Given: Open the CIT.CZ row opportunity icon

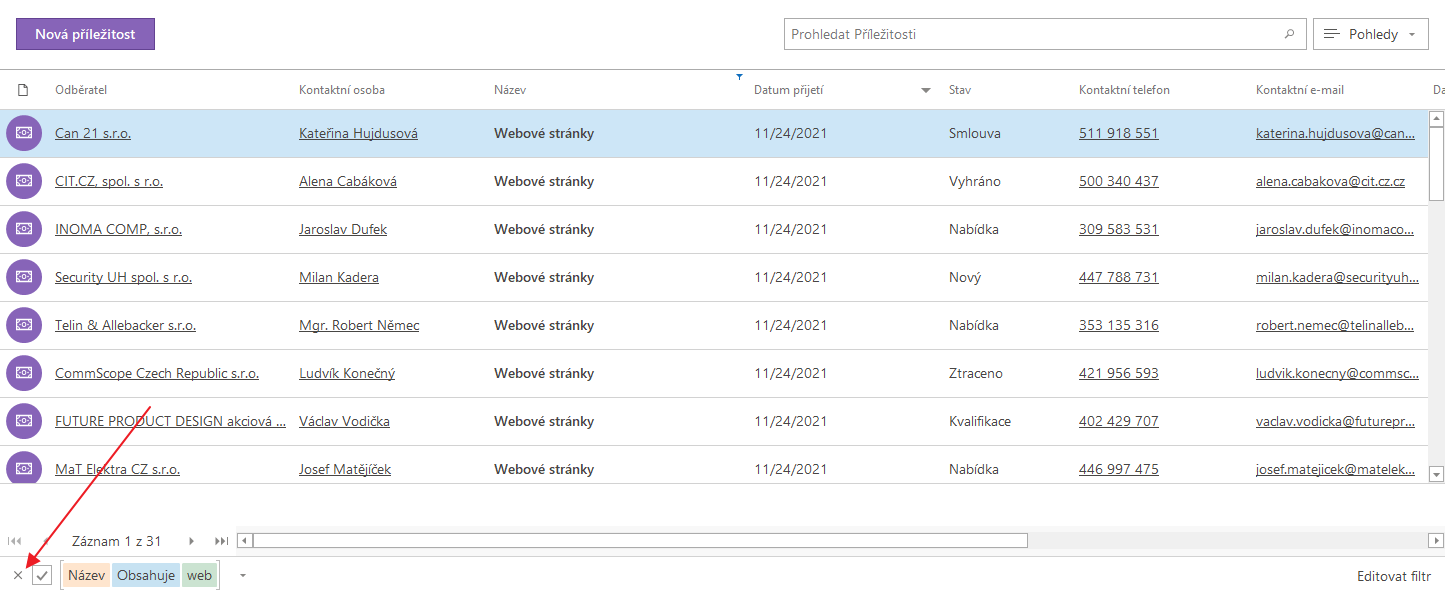Looking at the screenshot, I should 24,181.
